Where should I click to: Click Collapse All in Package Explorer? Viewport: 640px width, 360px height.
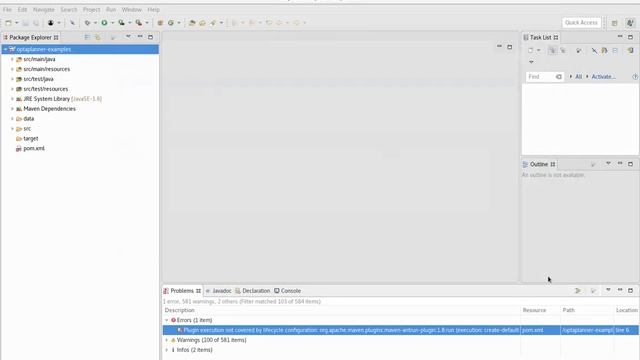87,37
